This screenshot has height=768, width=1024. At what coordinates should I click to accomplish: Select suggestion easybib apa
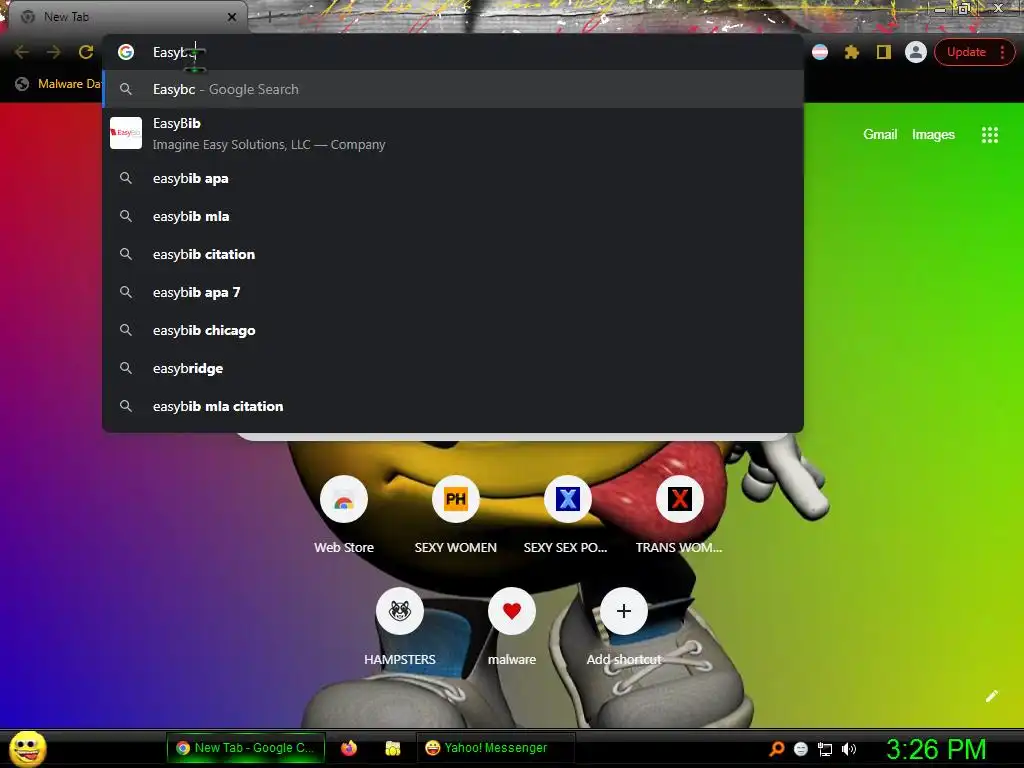coord(453,178)
